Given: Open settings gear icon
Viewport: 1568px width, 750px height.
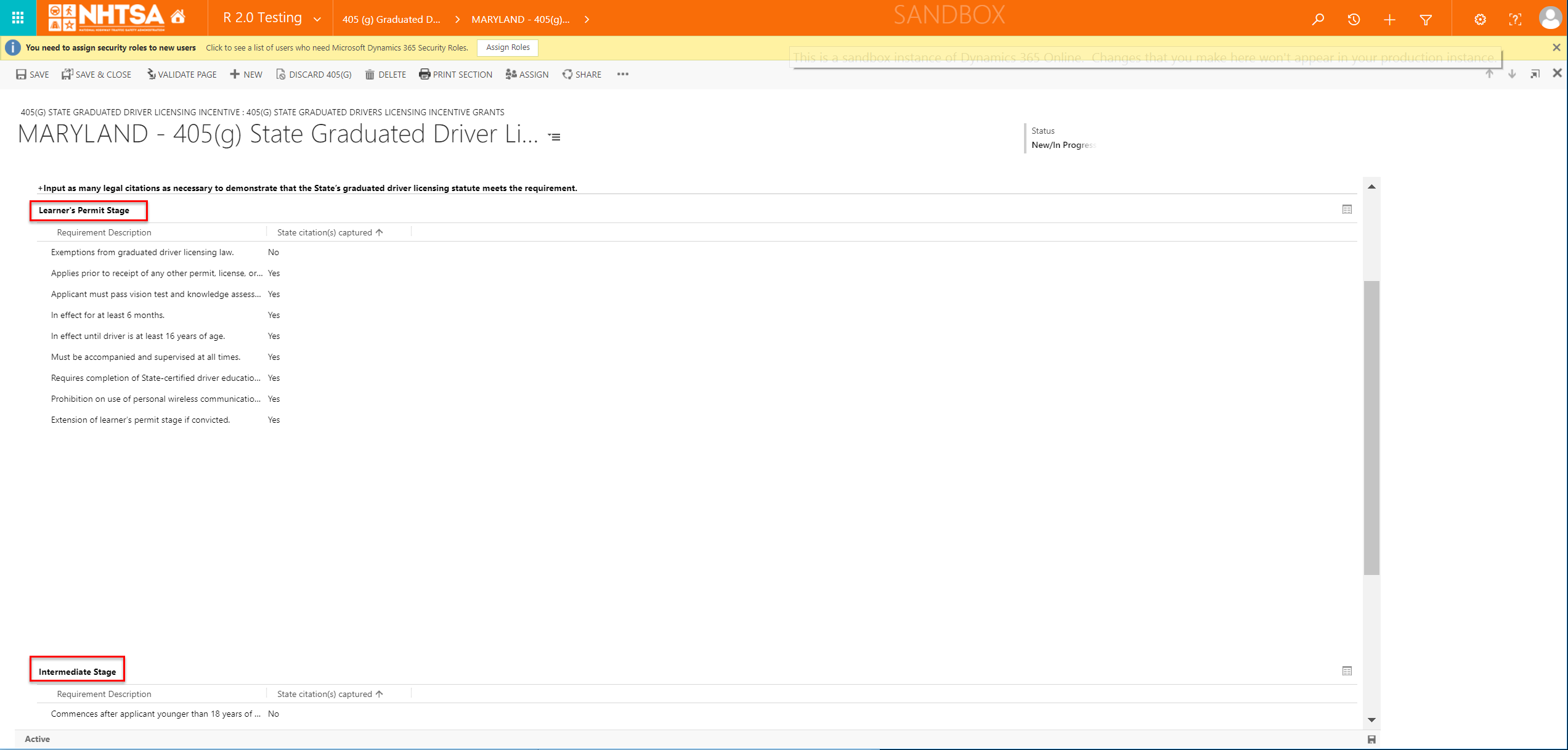Looking at the screenshot, I should point(1480,19).
